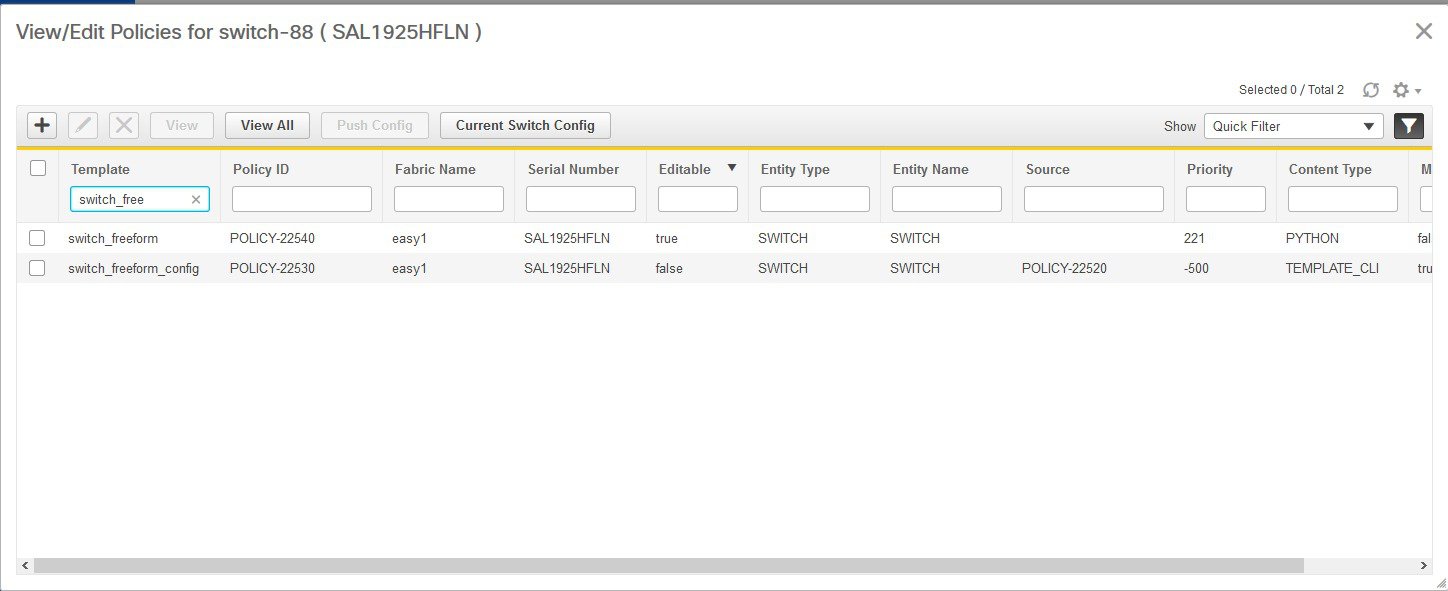Click the Editable value false
Screen dimensions: 1448x591
coord(670,268)
